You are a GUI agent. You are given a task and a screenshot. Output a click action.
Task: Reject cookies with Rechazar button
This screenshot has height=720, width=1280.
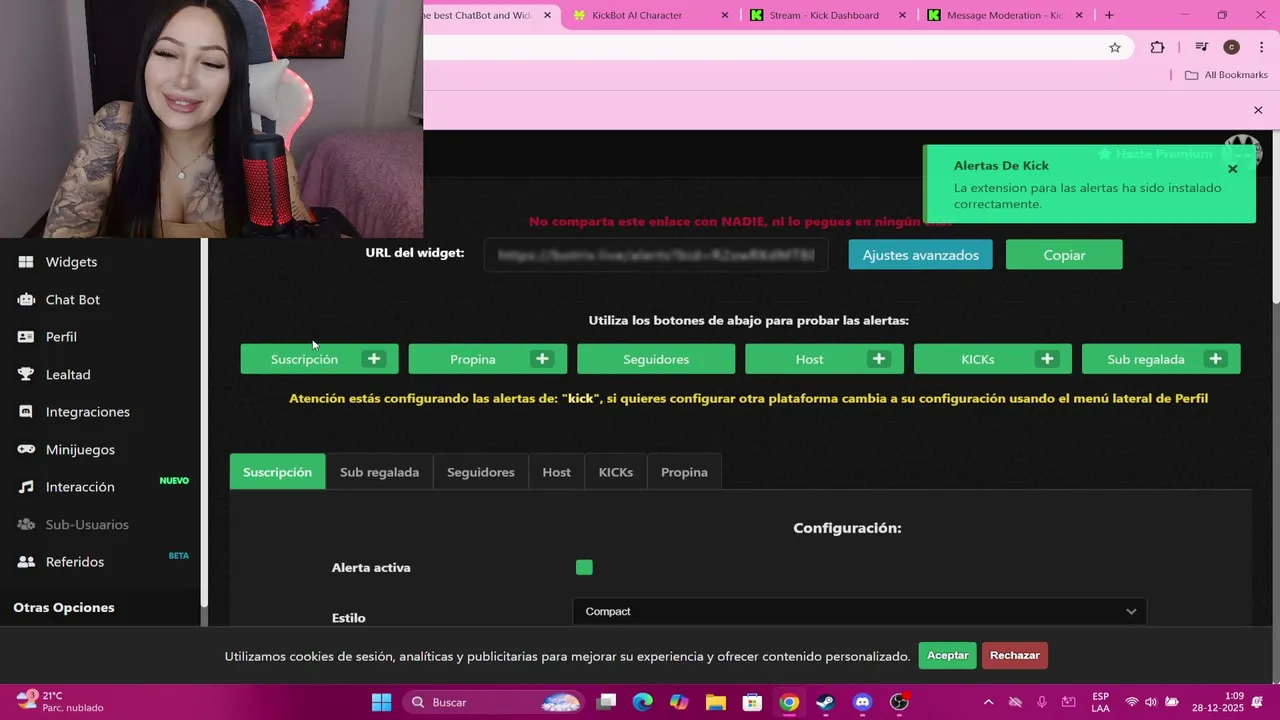tap(1015, 655)
